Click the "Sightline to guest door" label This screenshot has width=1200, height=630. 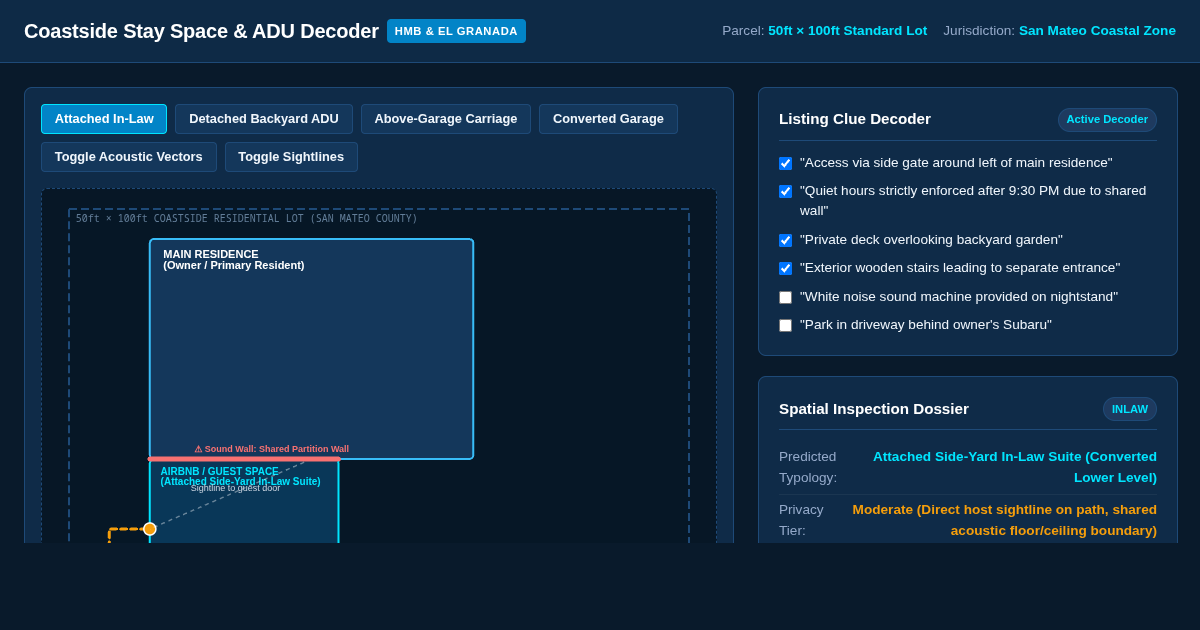point(236,488)
